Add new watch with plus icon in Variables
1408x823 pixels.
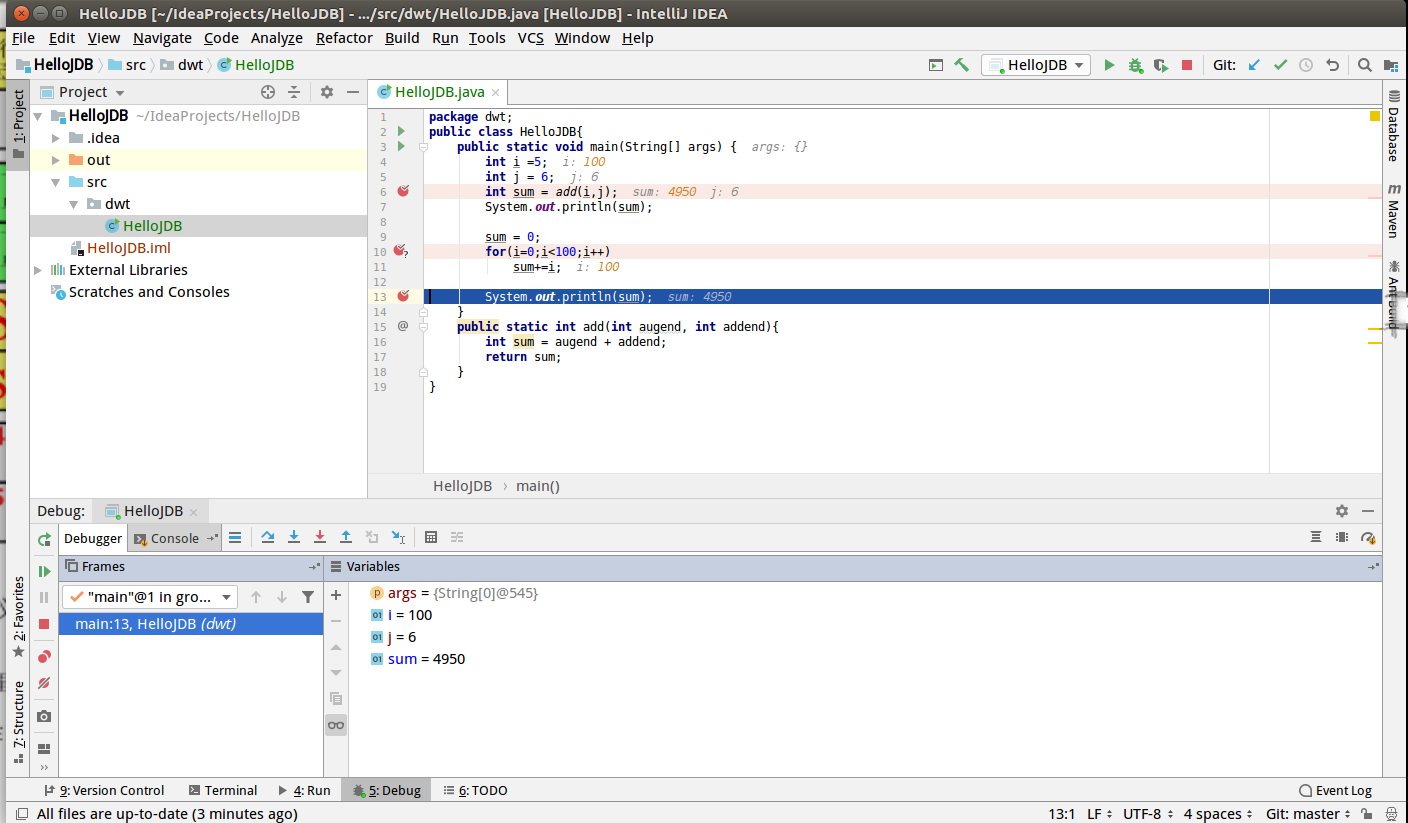336,595
